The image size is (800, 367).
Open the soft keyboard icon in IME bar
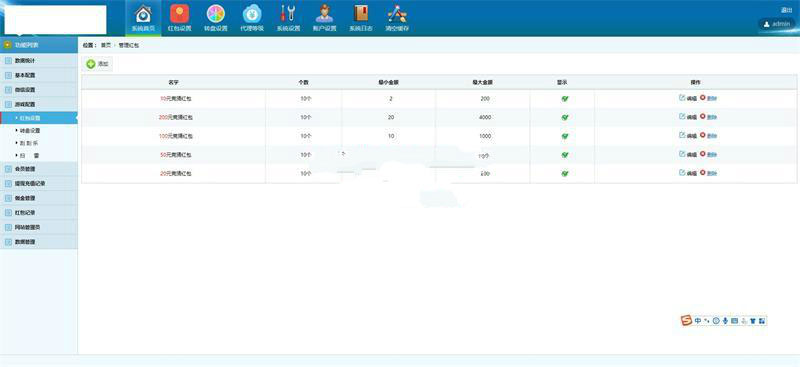(x=734, y=321)
